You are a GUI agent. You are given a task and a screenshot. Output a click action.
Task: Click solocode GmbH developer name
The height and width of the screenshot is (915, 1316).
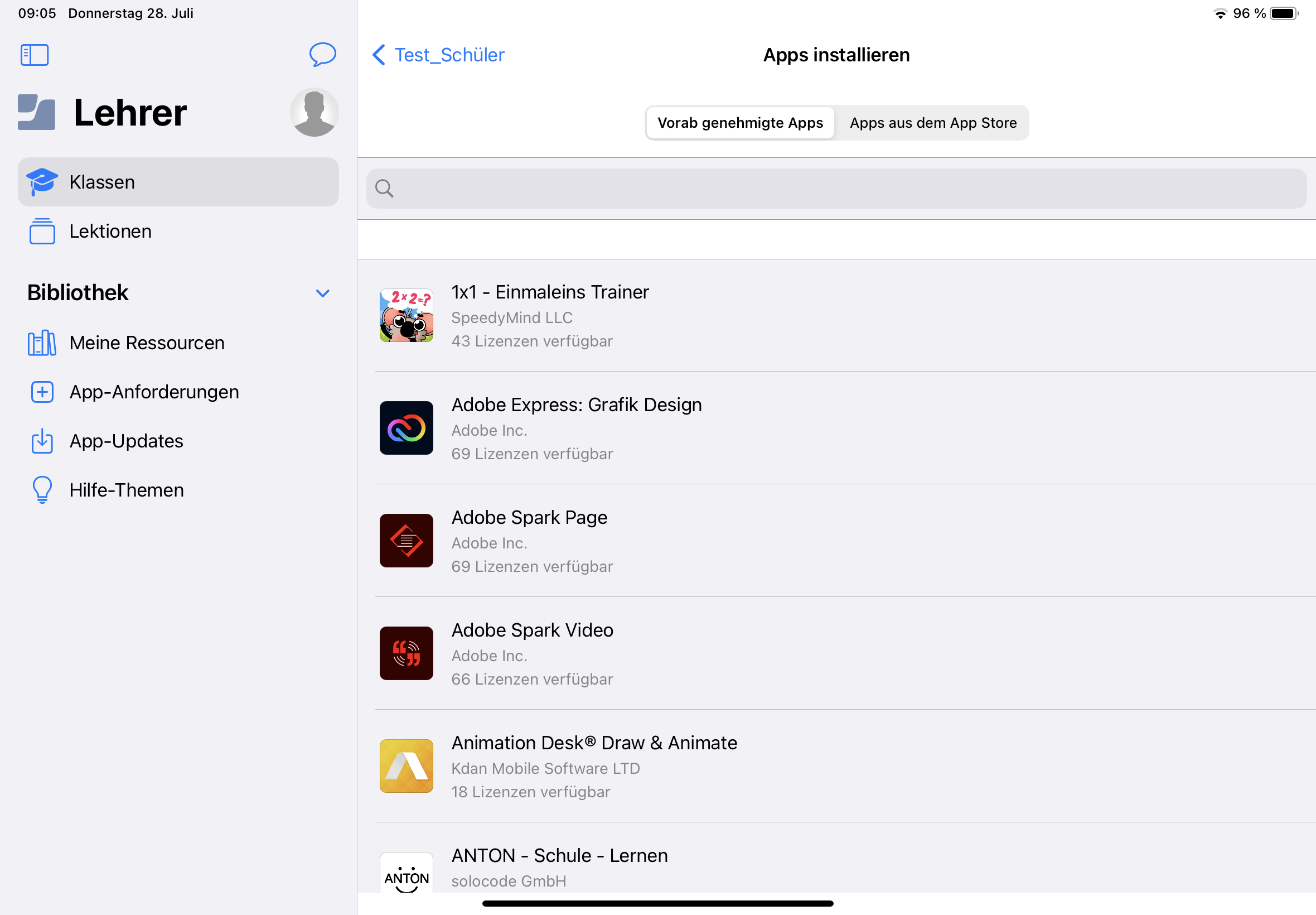click(508, 881)
